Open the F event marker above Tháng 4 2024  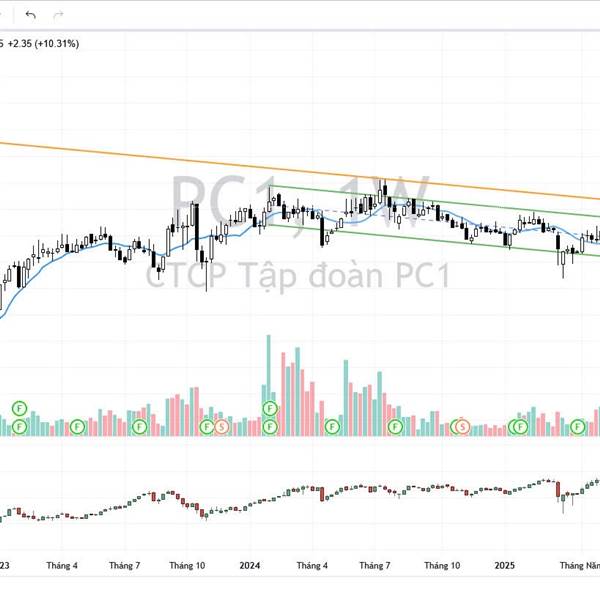click(332, 427)
